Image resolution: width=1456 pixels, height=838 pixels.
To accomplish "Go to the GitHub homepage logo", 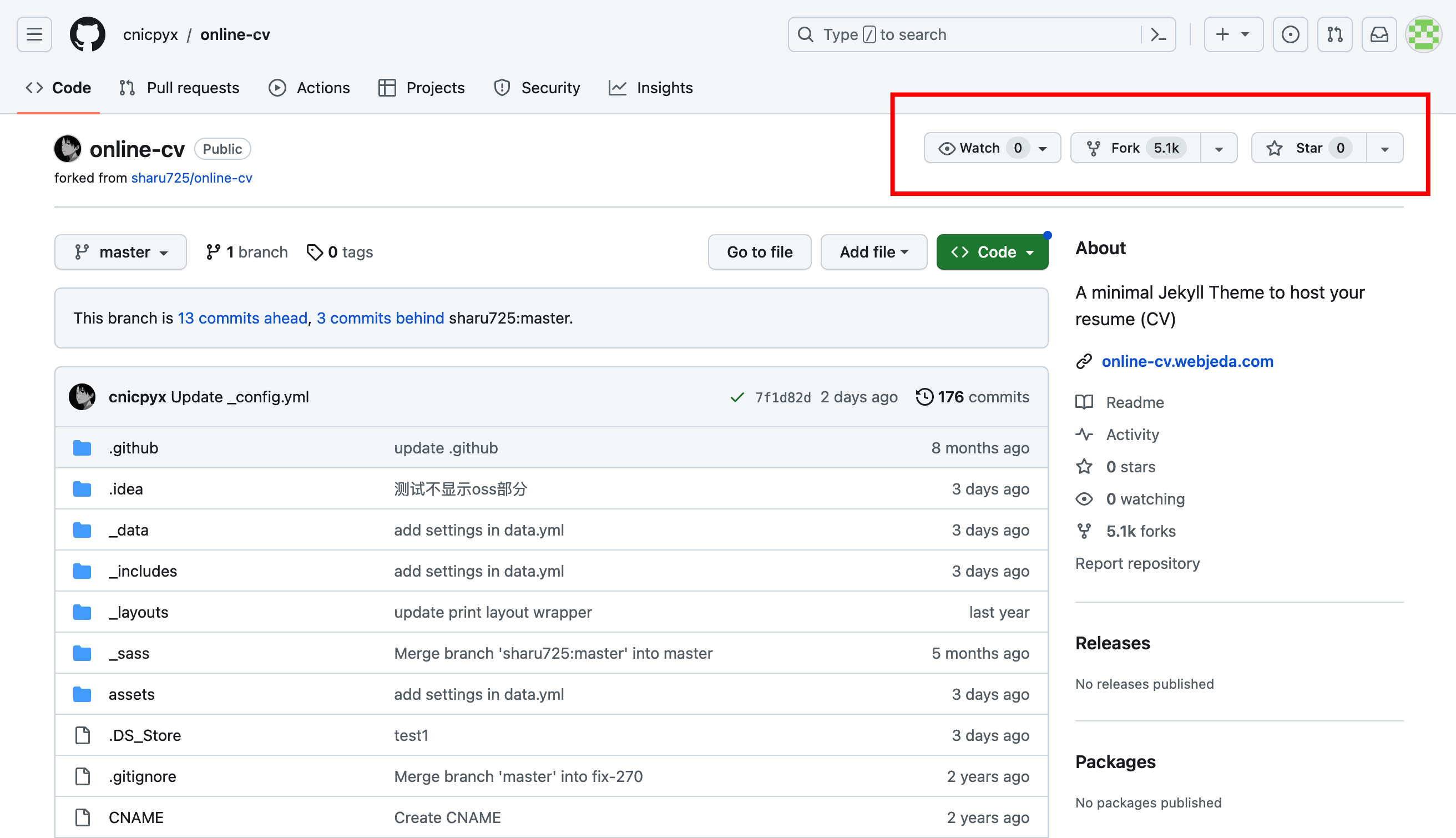I will click(x=88, y=34).
